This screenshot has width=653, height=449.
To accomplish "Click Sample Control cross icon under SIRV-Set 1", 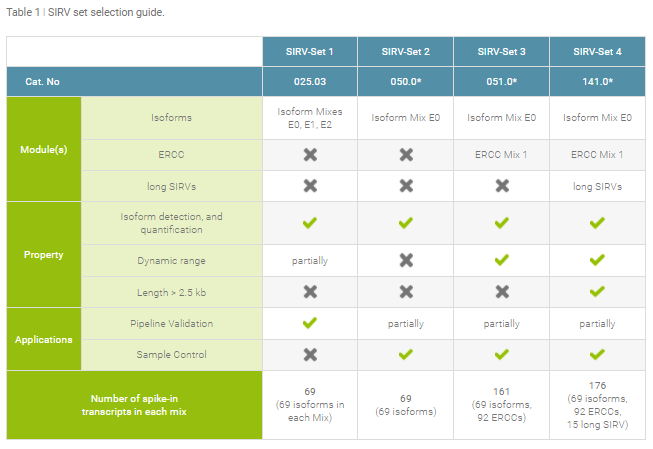I will (310, 354).
